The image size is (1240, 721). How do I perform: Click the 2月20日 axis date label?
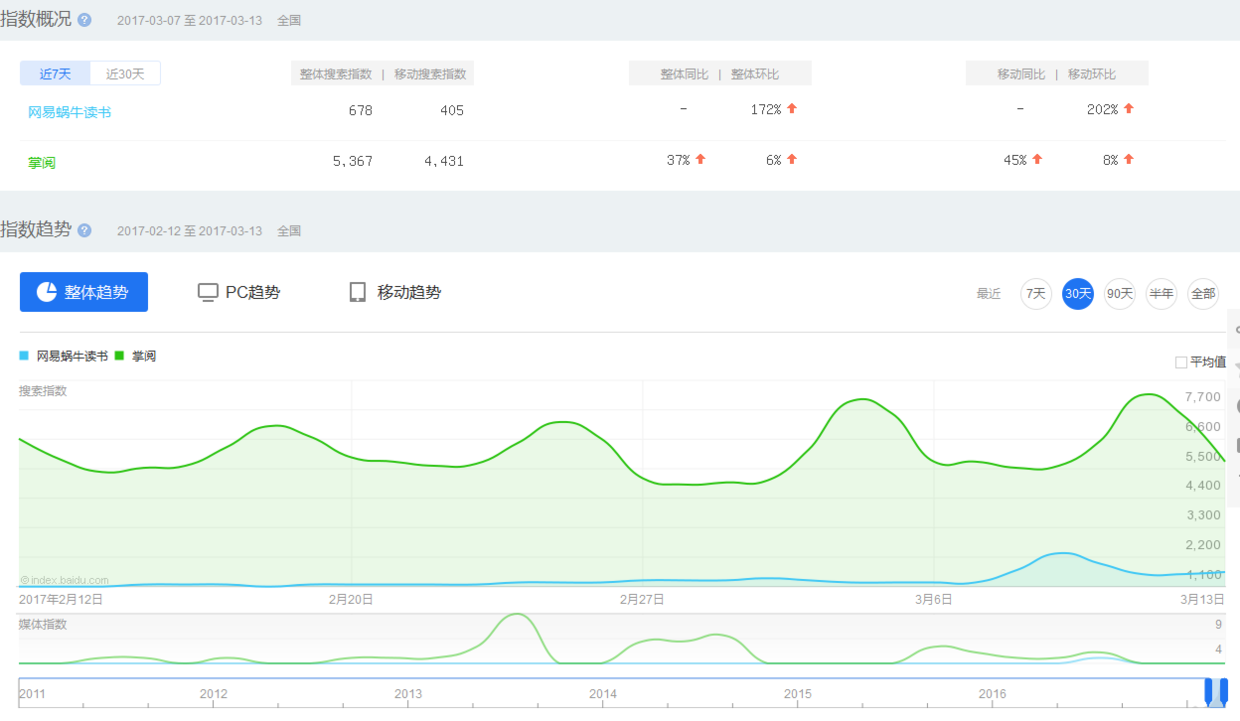pyautogui.click(x=351, y=600)
